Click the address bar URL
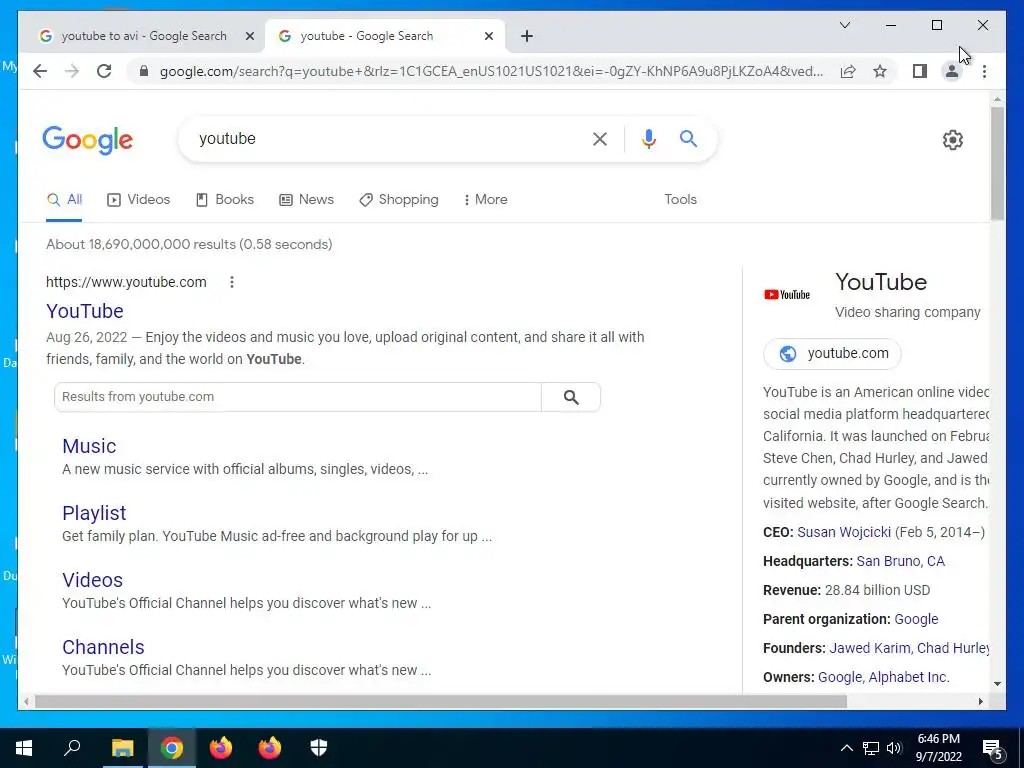Screen dimensions: 1024x768 pyautogui.click(x=491, y=71)
